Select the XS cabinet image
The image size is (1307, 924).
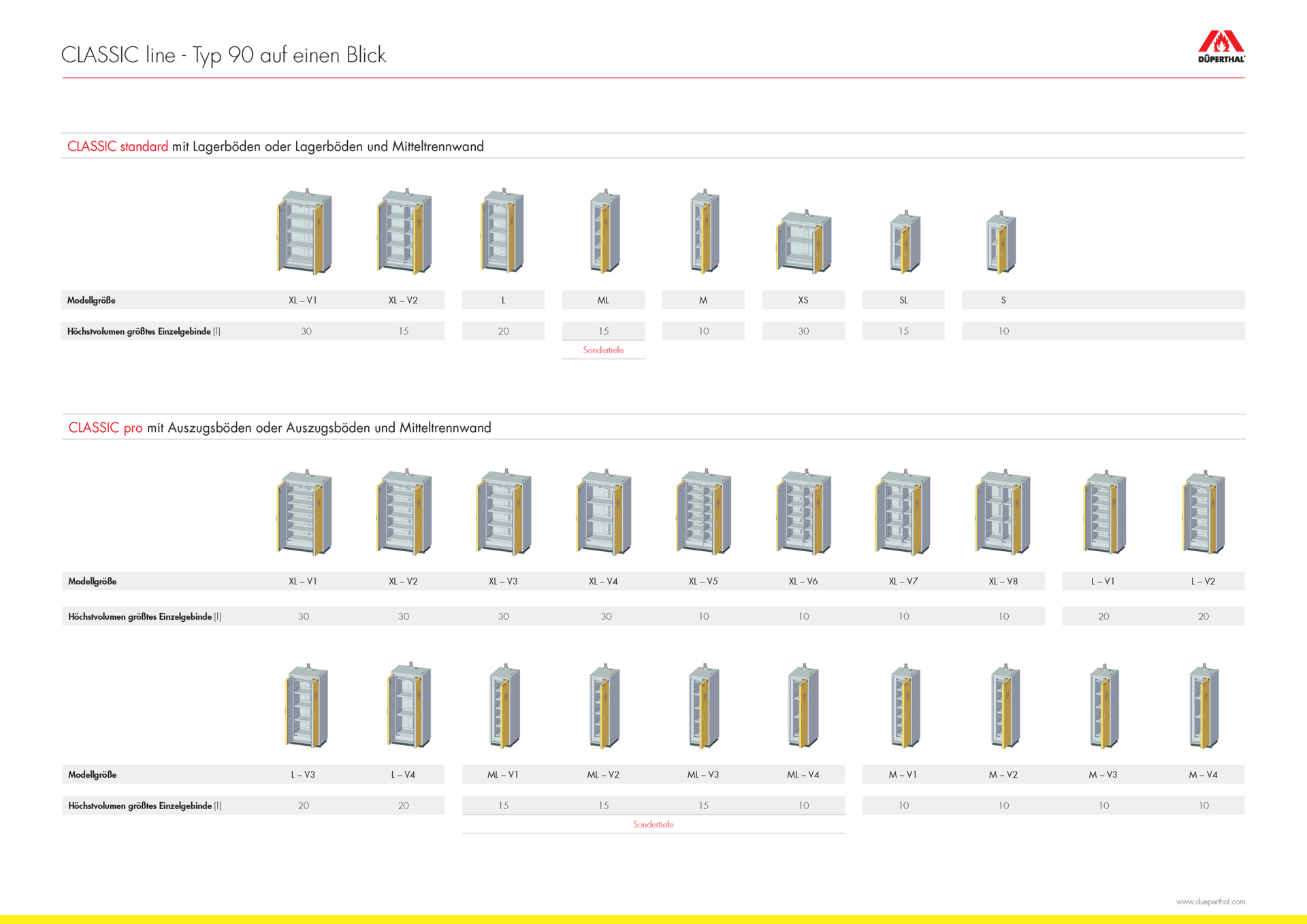[804, 242]
